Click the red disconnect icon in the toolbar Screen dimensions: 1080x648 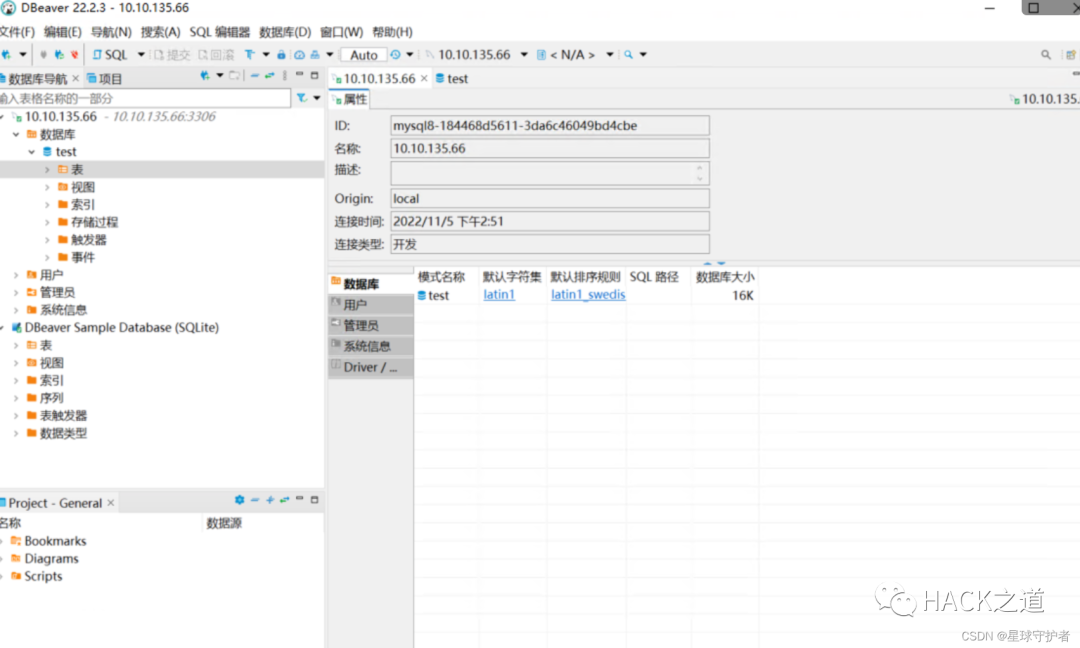74,54
